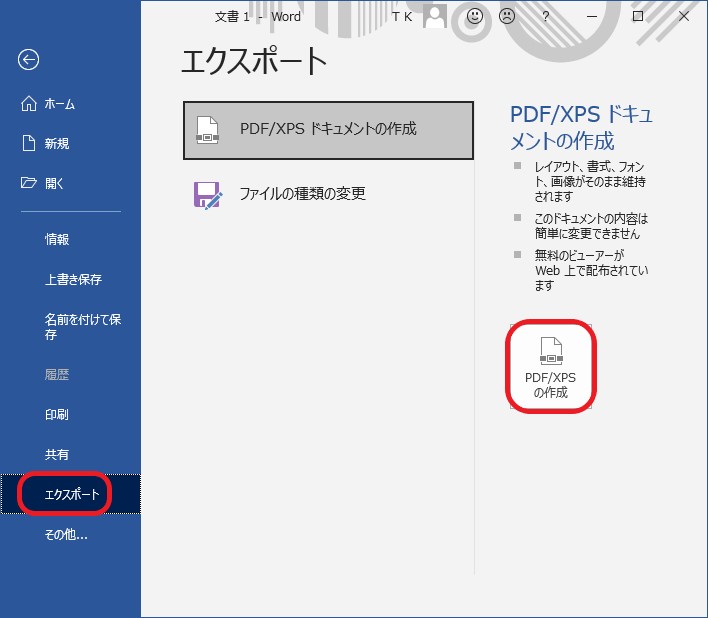Select エクスポート in the sidebar
Screen dimensions: 708x618
70,494
